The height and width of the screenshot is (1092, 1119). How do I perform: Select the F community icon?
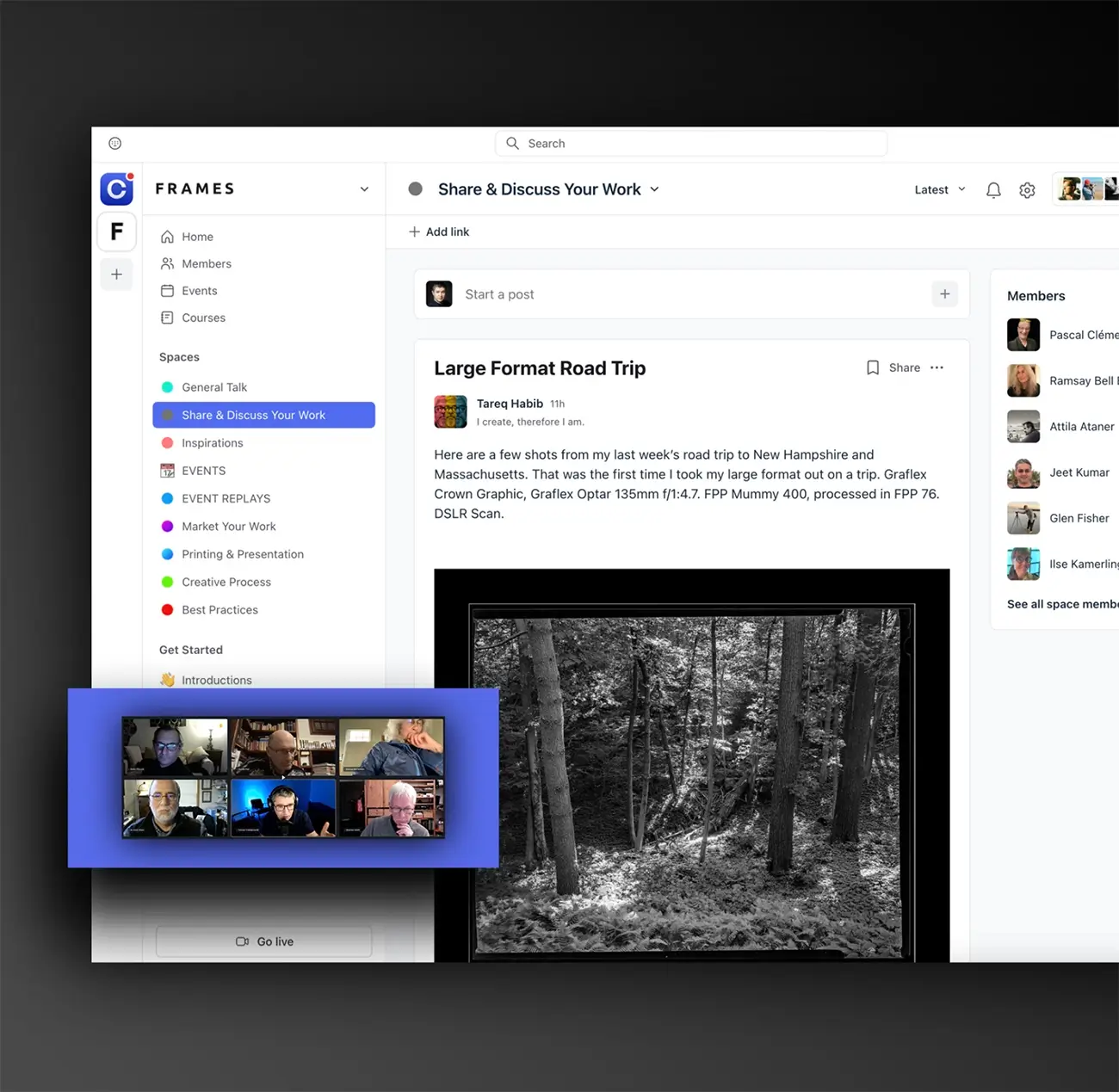116,231
